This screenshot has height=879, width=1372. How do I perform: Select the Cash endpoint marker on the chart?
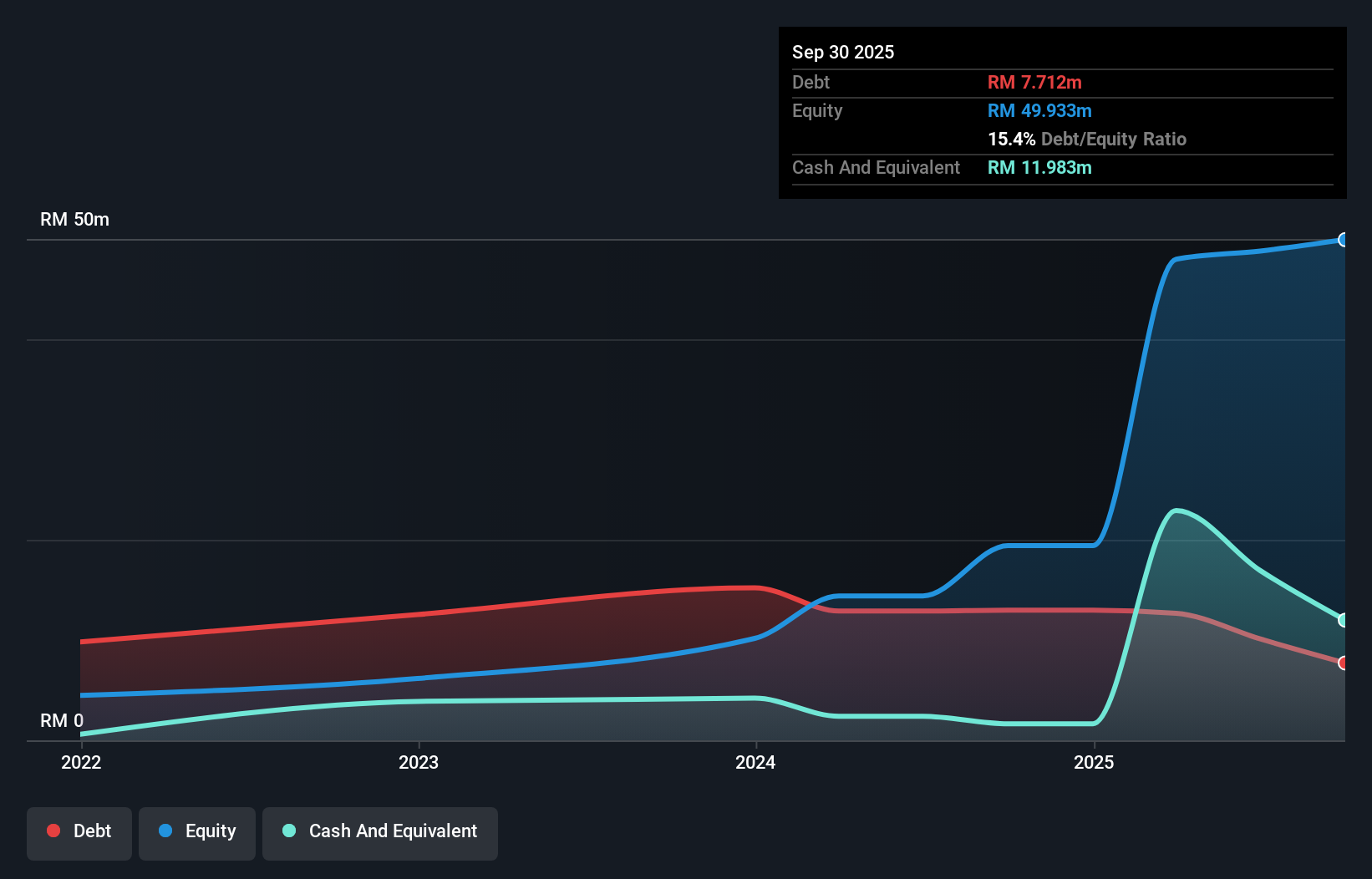[x=1344, y=620]
